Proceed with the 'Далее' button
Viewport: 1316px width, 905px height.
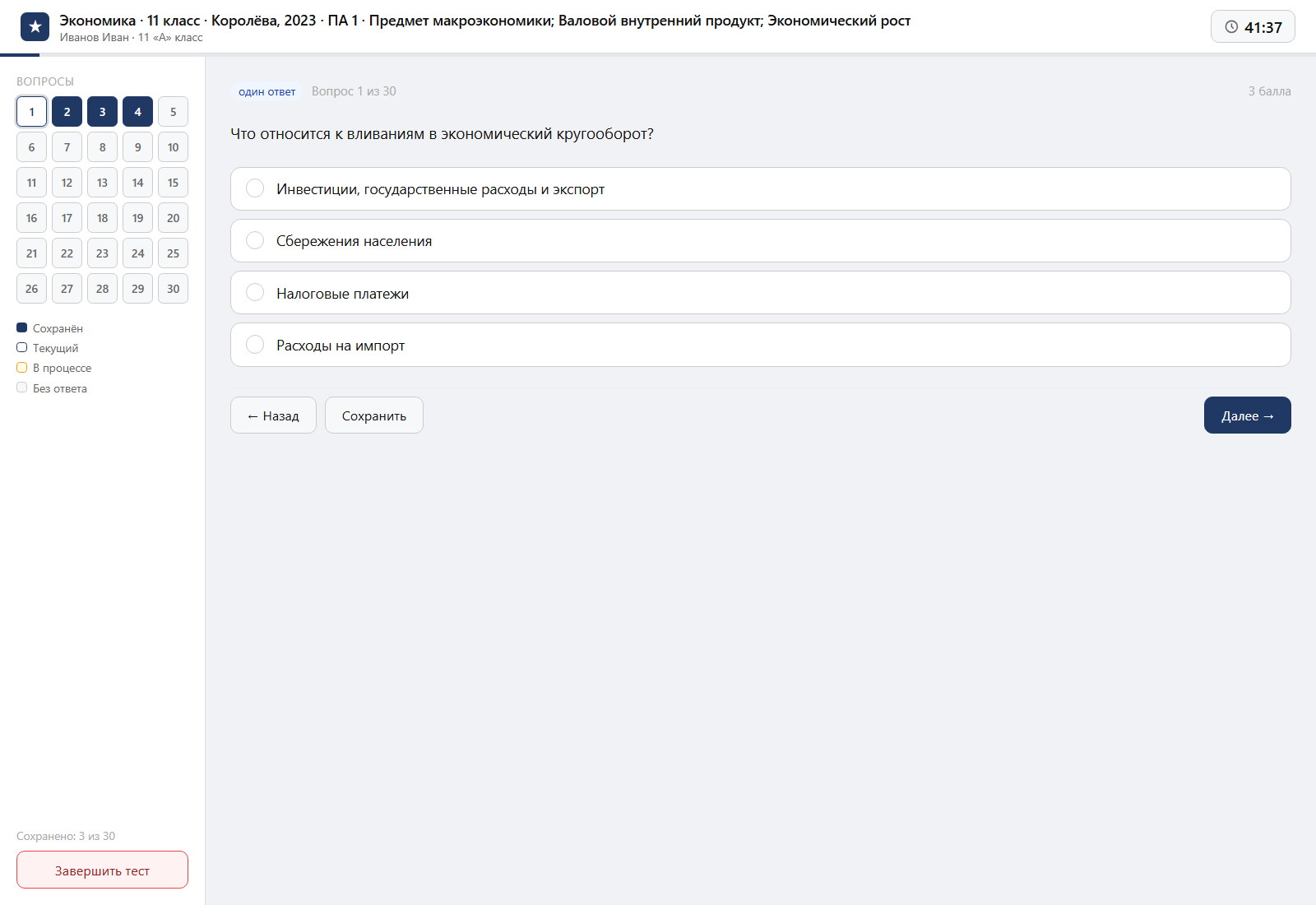pos(1247,415)
